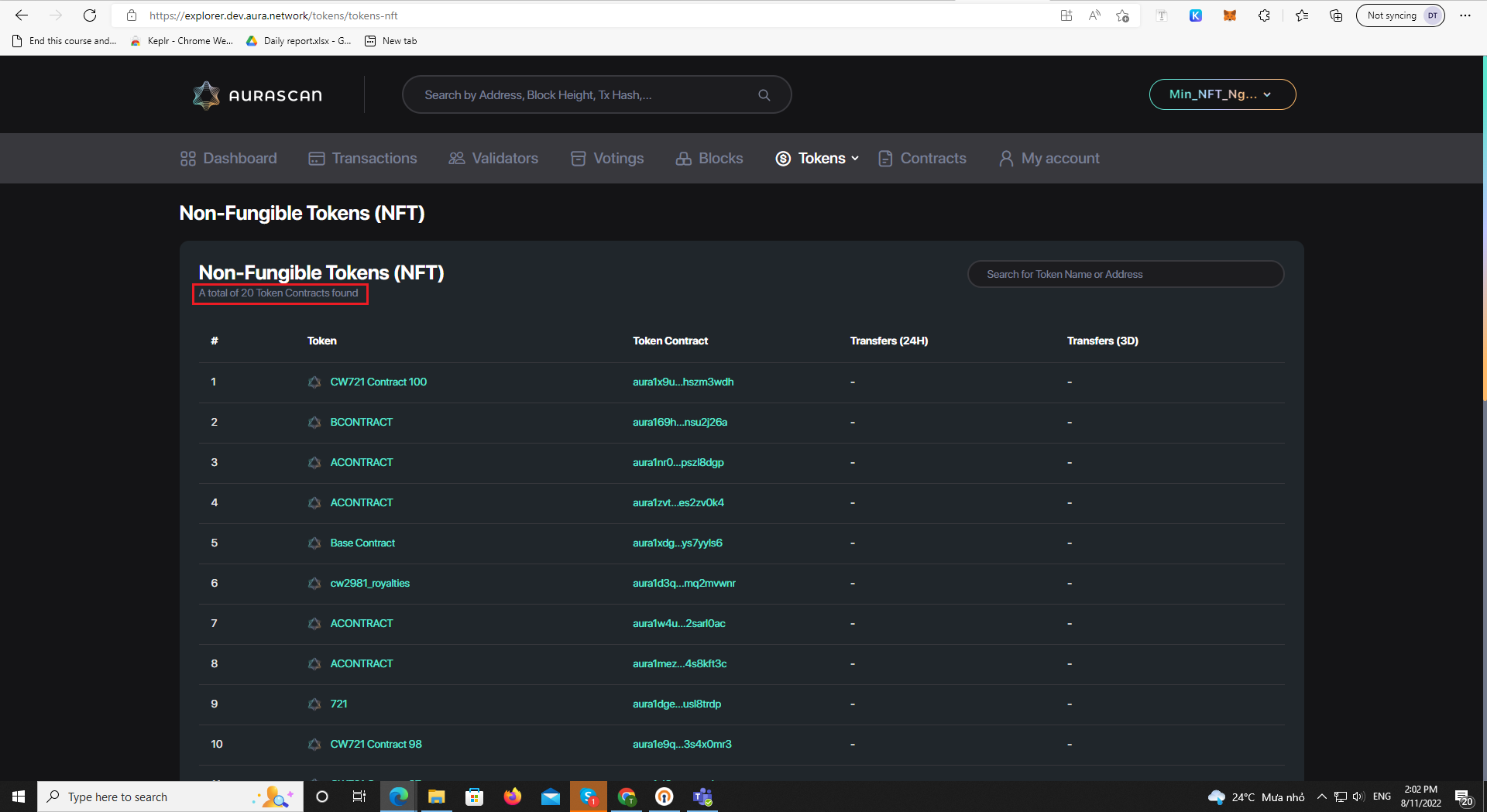Open the Dashboard nav item
The image size is (1487, 812).
228,159
